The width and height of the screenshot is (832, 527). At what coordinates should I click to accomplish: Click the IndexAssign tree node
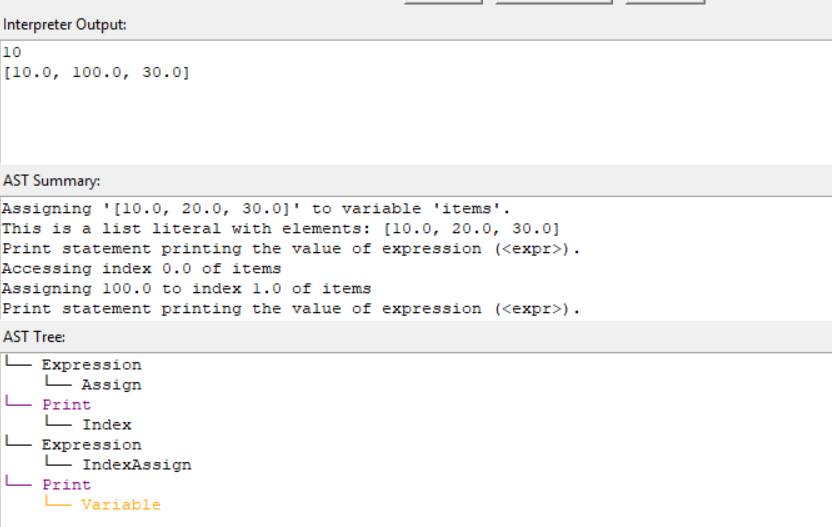[x=136, y=465]
